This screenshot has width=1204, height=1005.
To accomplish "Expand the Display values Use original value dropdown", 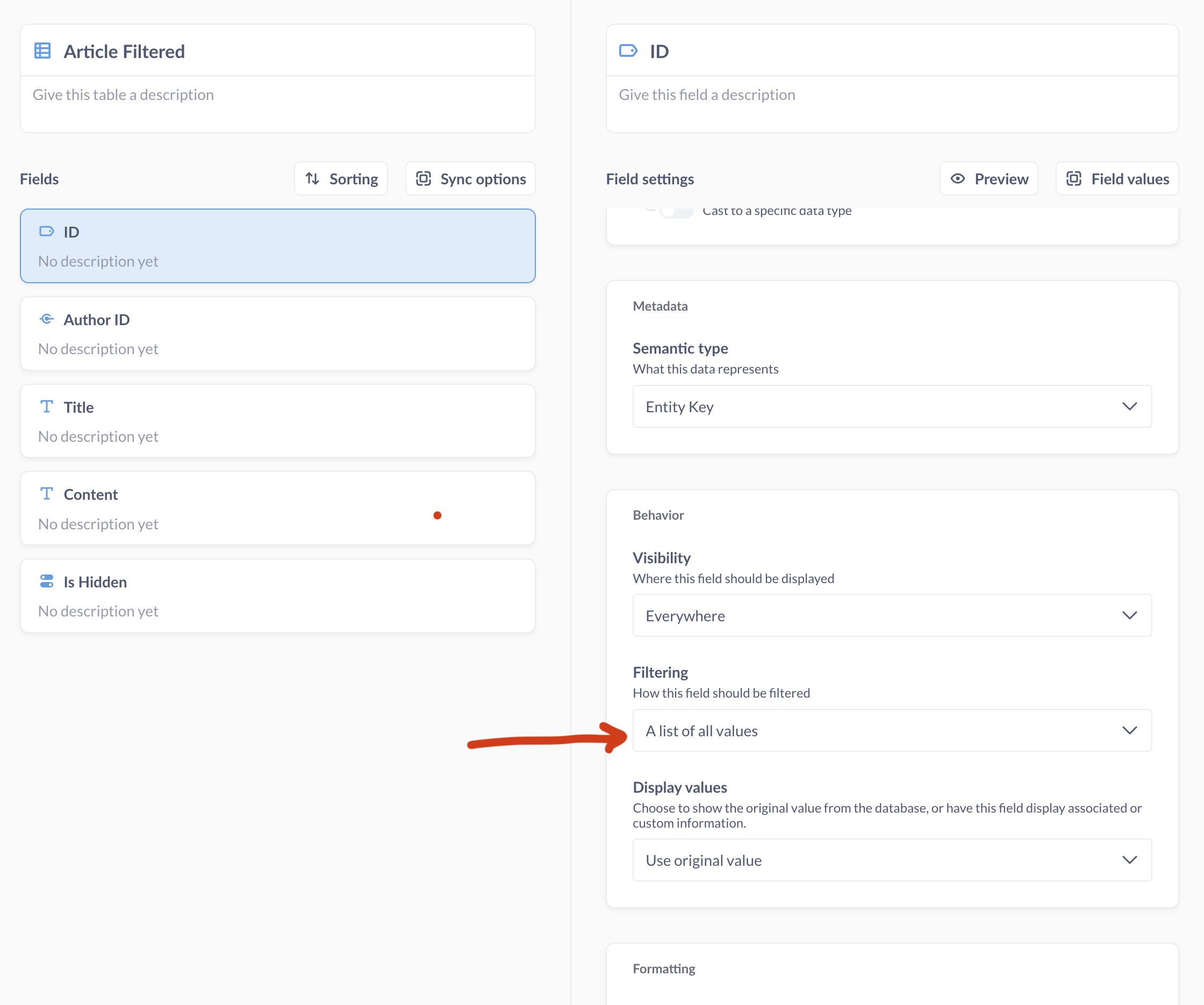I will pyautogui.click(x=892, y=860).
